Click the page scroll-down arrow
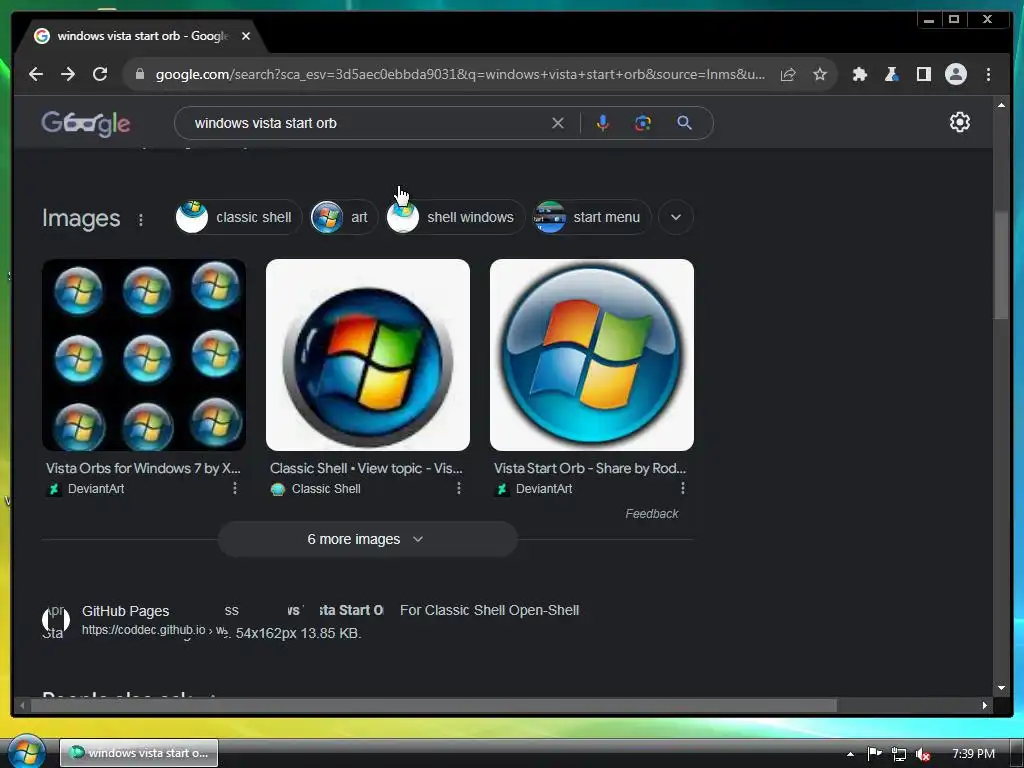This screenshot has height=768, width=1024. tap(1001, 688)
